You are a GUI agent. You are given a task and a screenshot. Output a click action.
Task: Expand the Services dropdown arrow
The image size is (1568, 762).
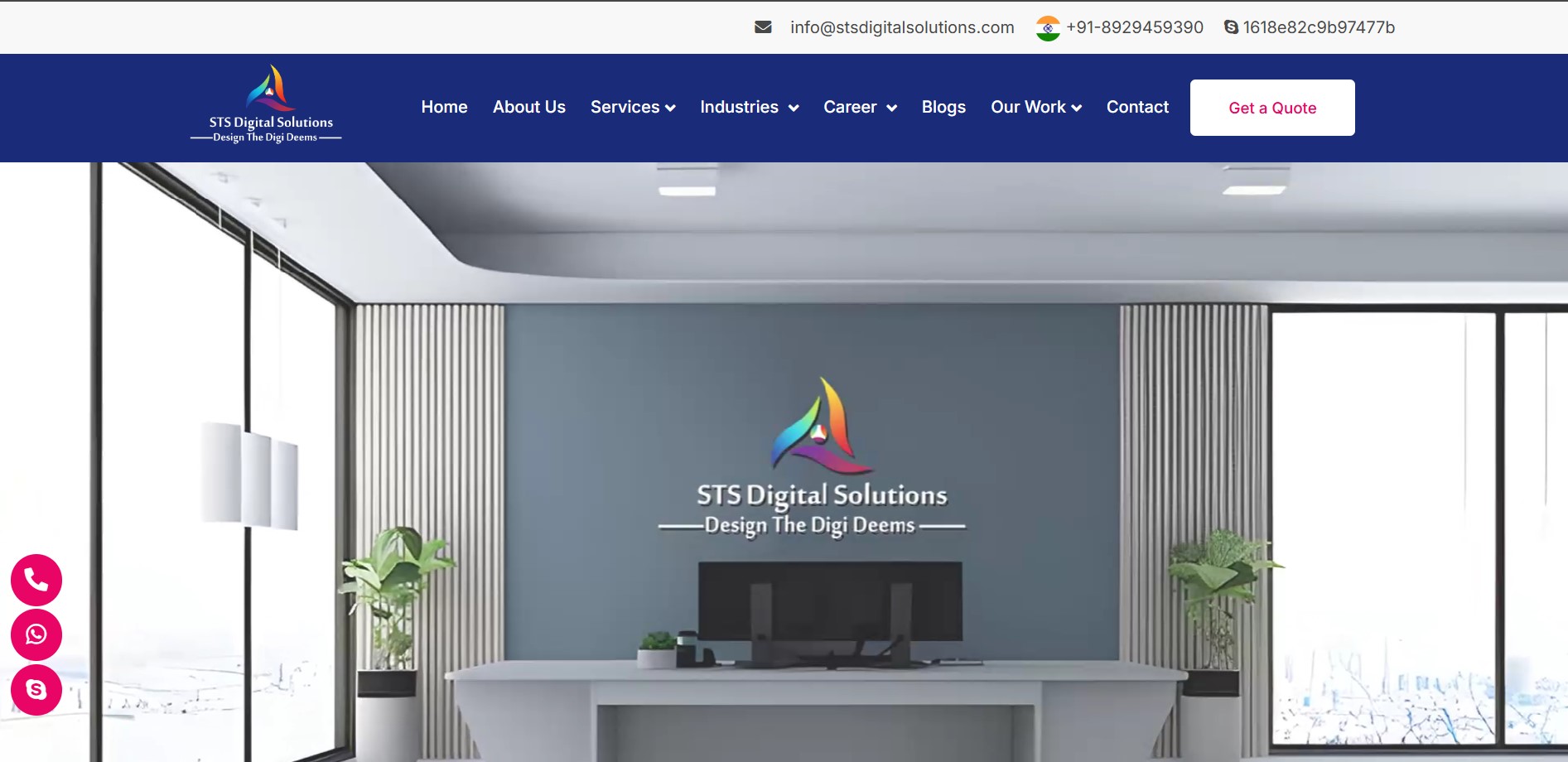click(x=670, y=109)
